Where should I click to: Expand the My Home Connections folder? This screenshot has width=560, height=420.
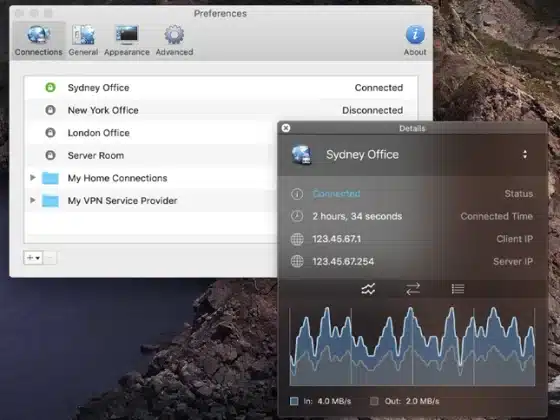coord(32,178)
